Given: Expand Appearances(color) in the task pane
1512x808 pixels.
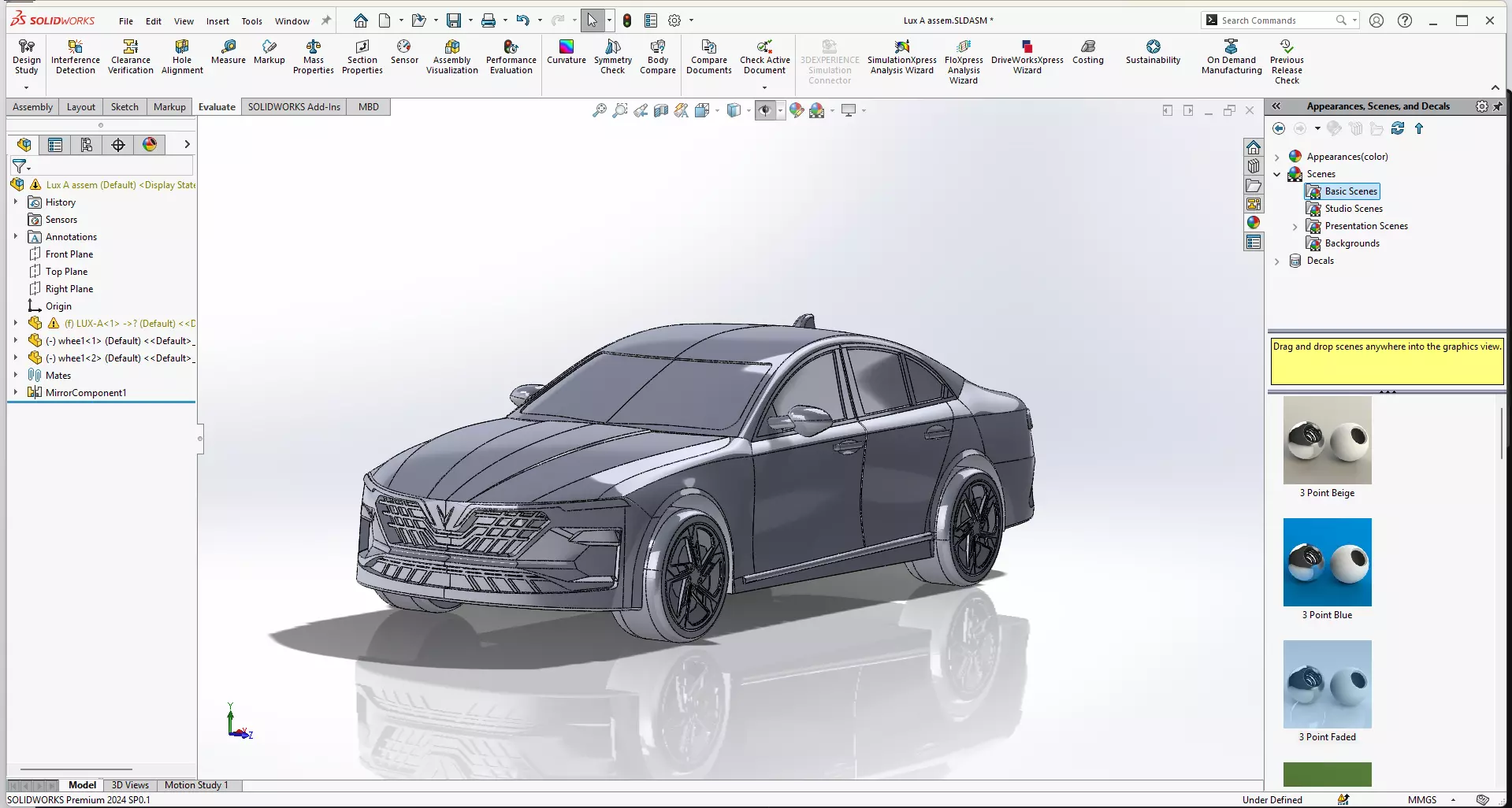Looking at the screenshot, I should (1277, 157).
